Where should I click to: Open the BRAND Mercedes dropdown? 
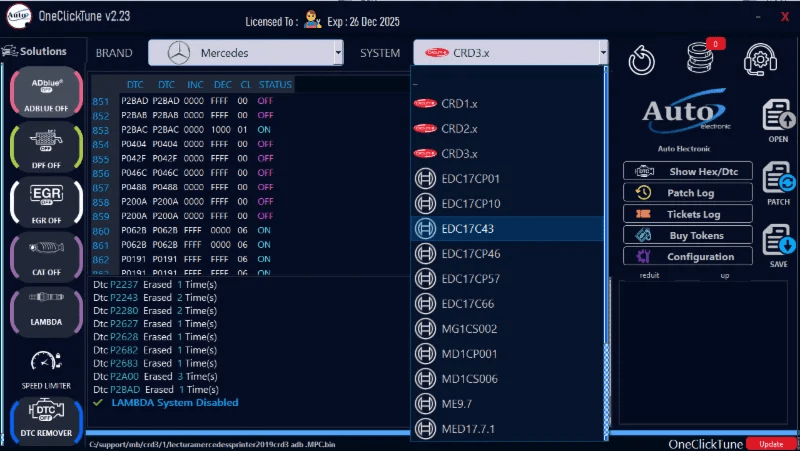pyautogui.click(x=245, y=53)
